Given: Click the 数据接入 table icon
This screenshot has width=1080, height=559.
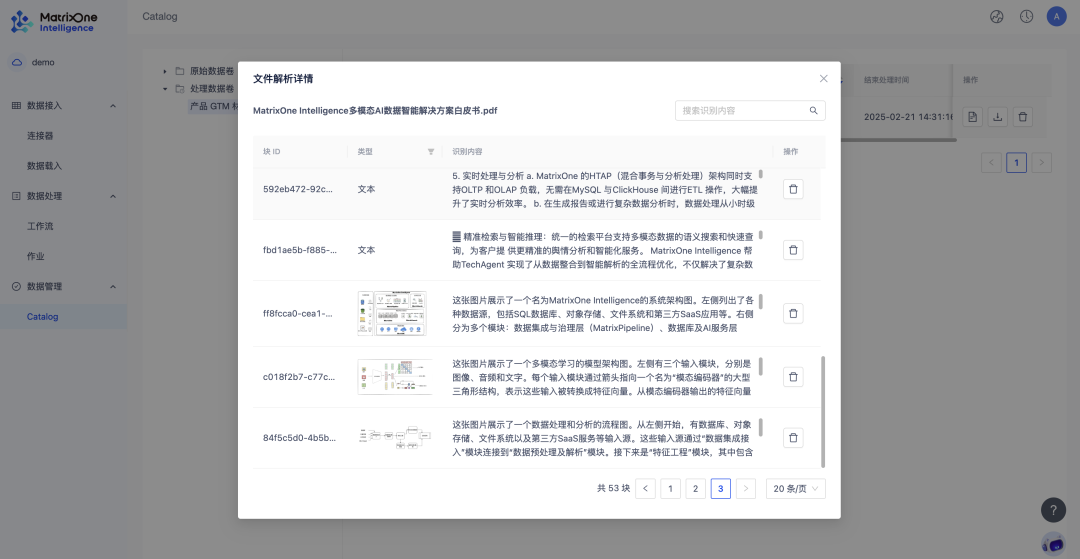Looking at the screenshot, I should pyautogui.click(x=17, y=105).
